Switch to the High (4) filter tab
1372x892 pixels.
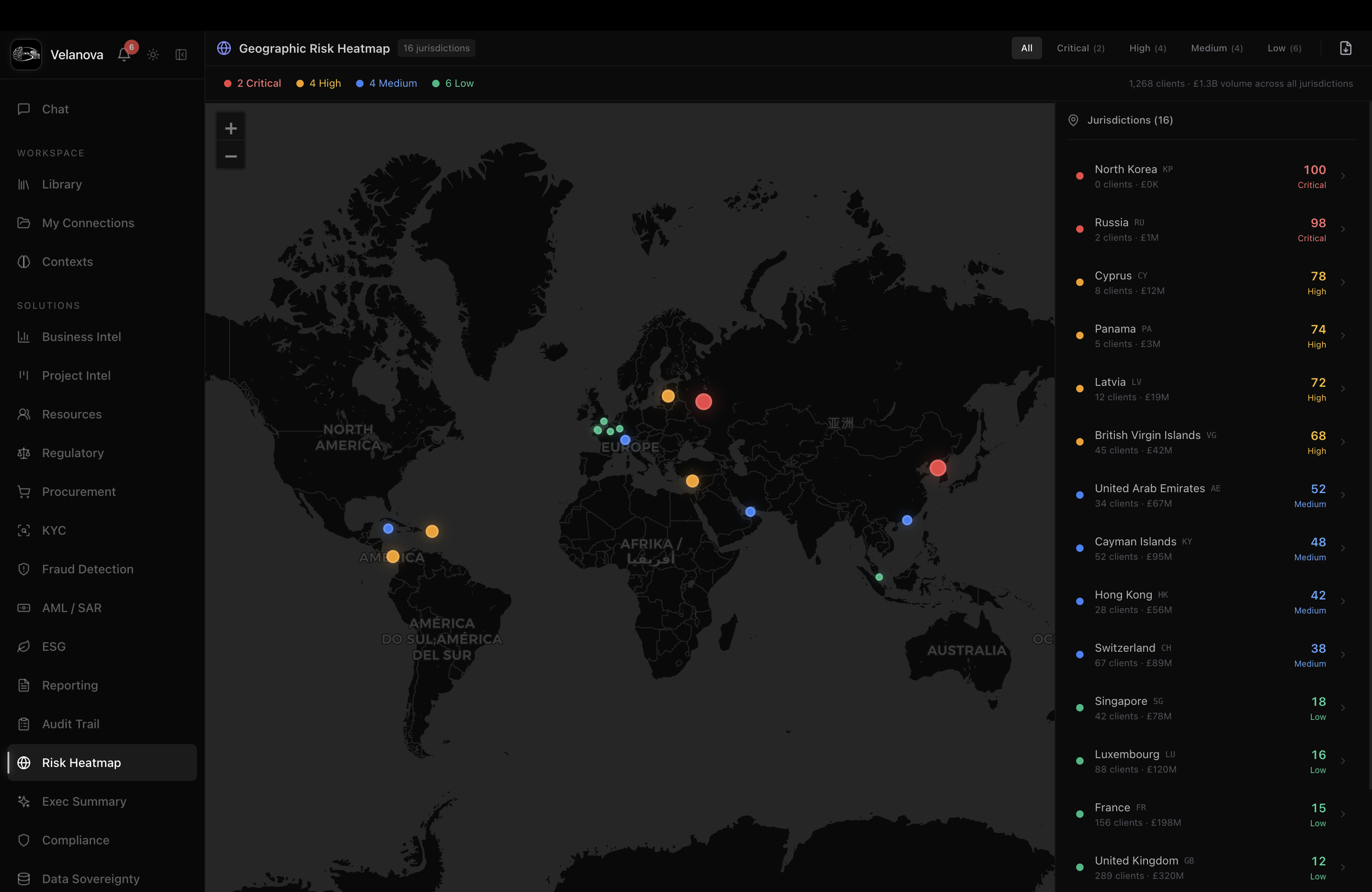tap(1147, 48)
